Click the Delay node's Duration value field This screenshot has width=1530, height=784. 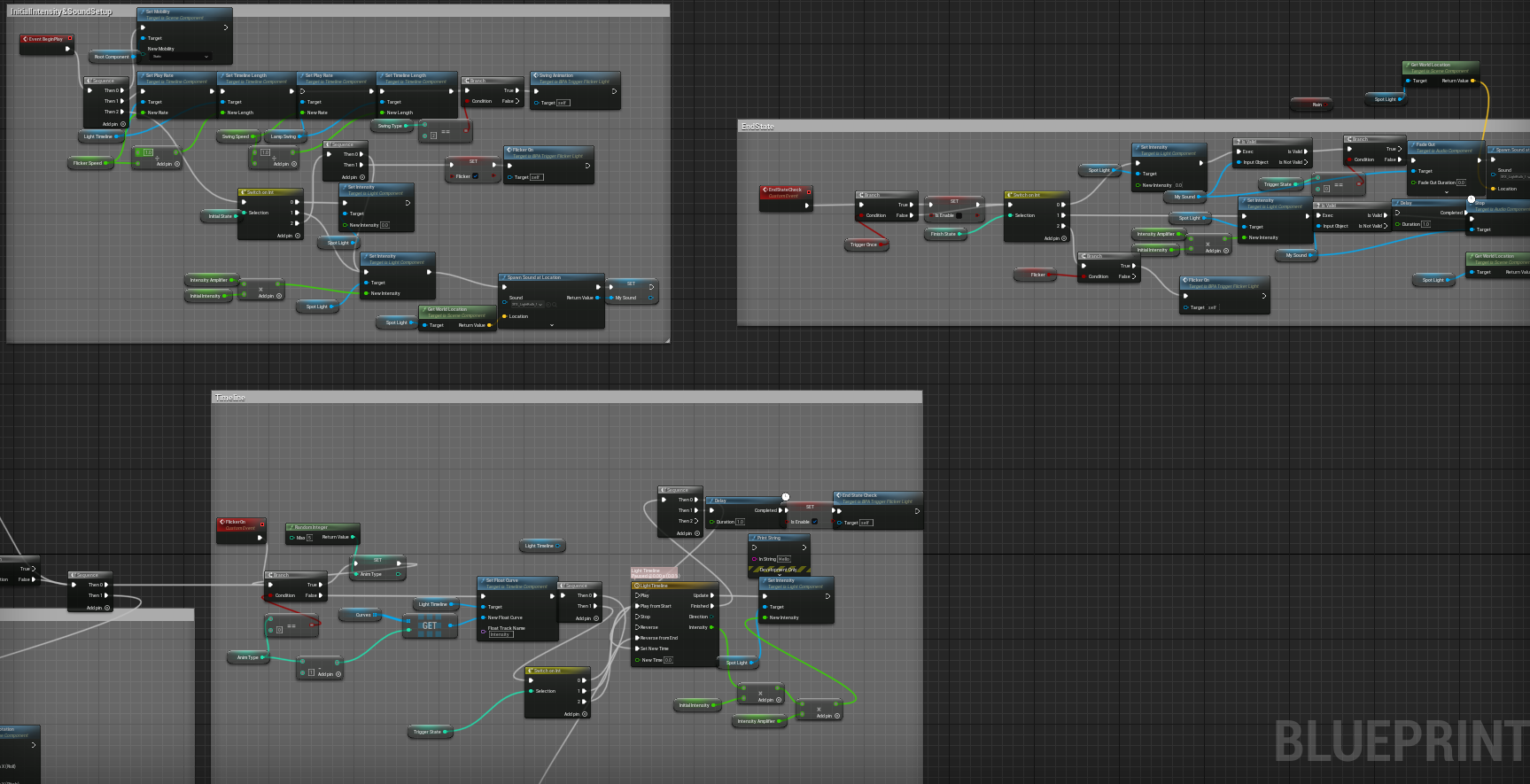[x=740, y=522]
